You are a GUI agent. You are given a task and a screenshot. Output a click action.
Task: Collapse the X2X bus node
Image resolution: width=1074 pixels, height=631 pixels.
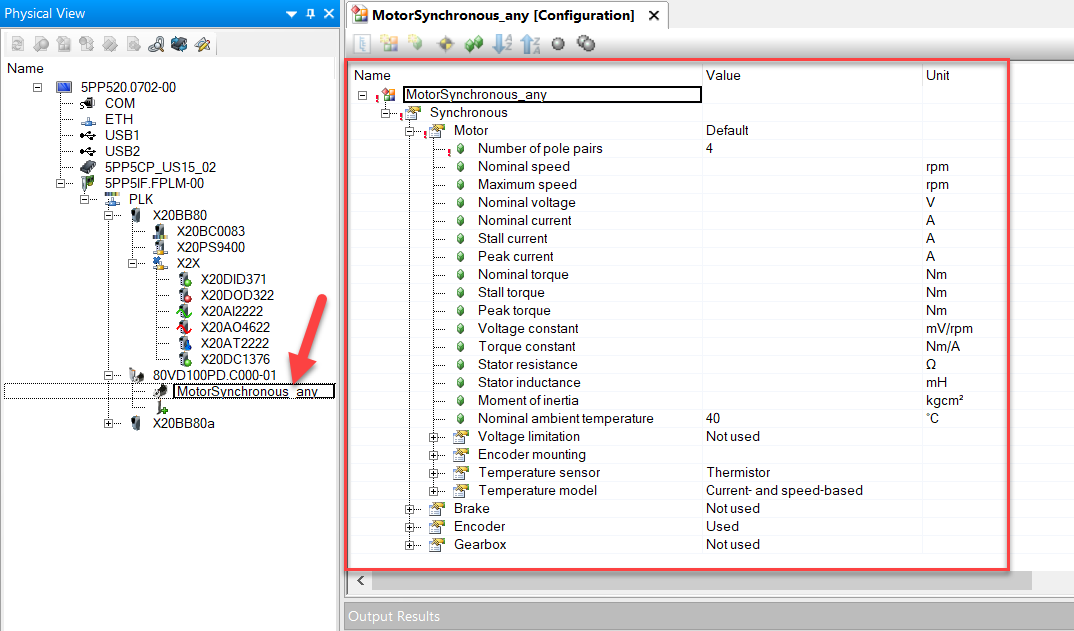pos(133,263)
